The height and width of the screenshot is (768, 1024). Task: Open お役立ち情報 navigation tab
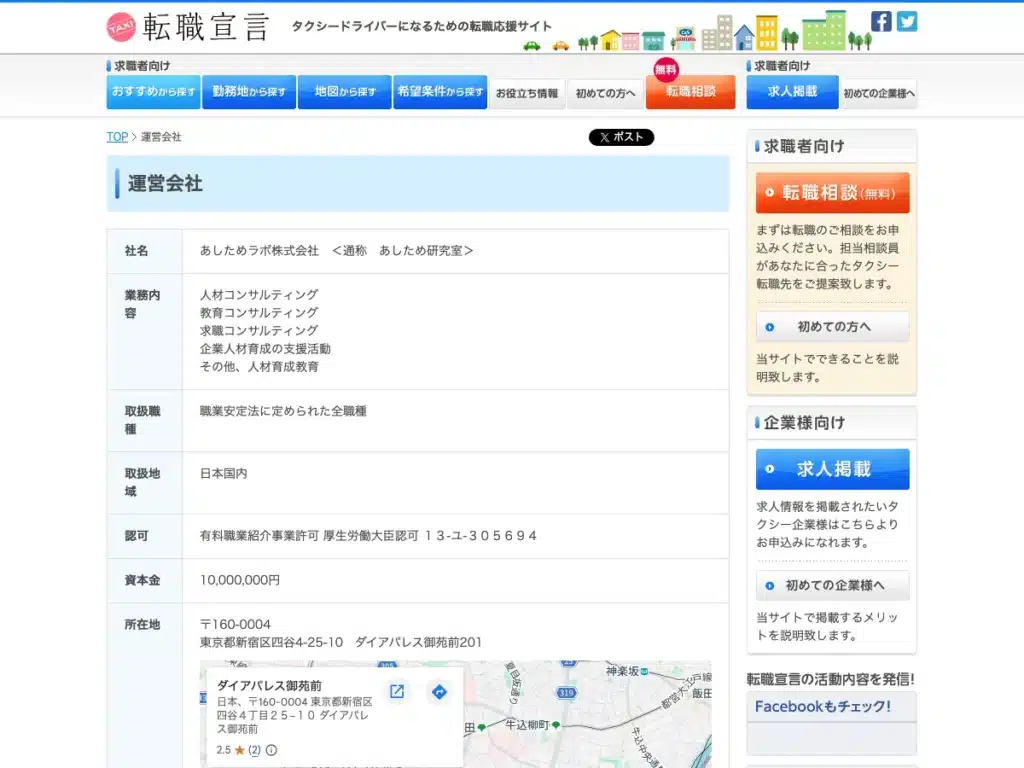tap(527, 93)
